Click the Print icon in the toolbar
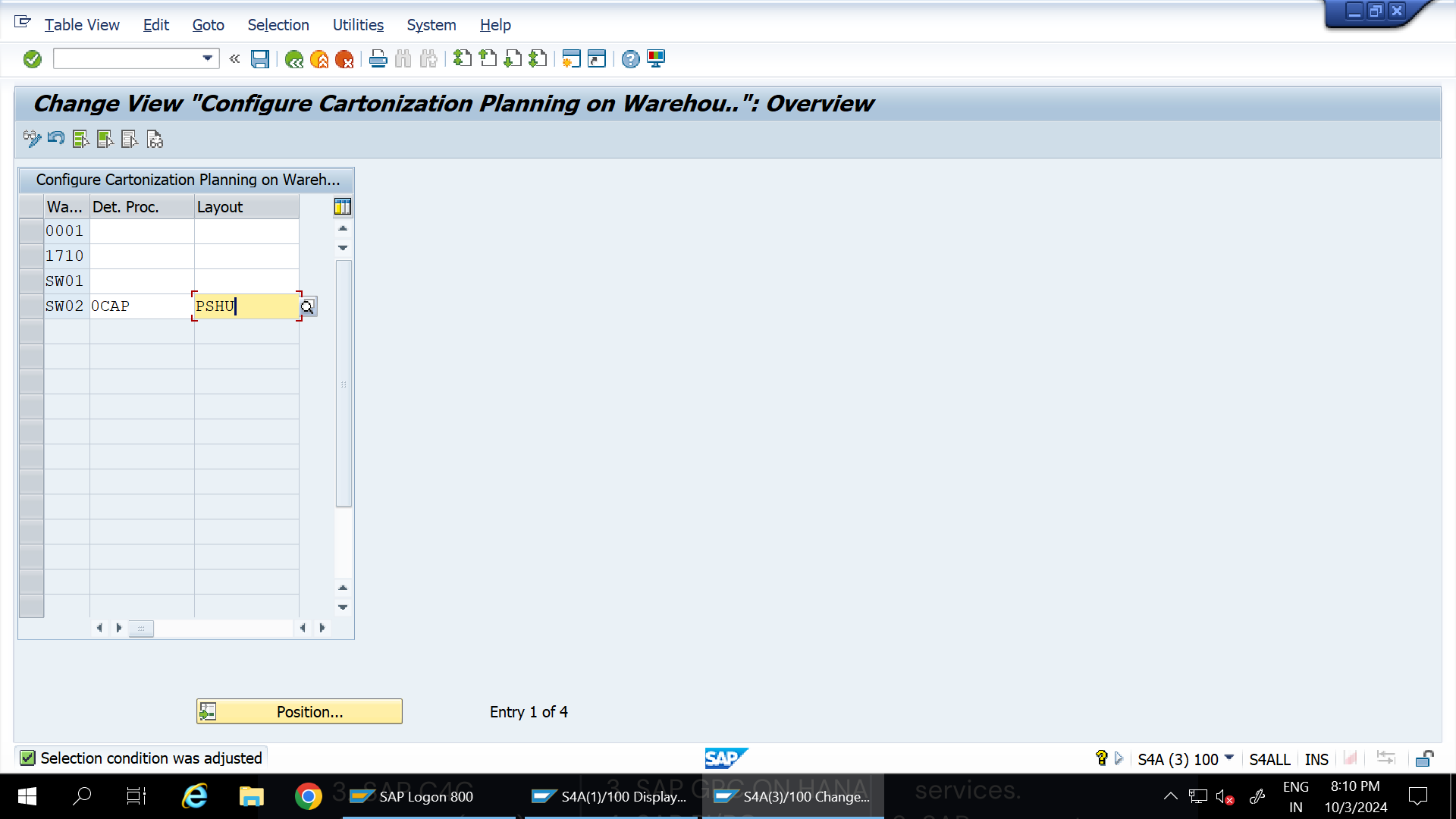This screenshot has height=819, width=1456. click(x=377, y=59)
